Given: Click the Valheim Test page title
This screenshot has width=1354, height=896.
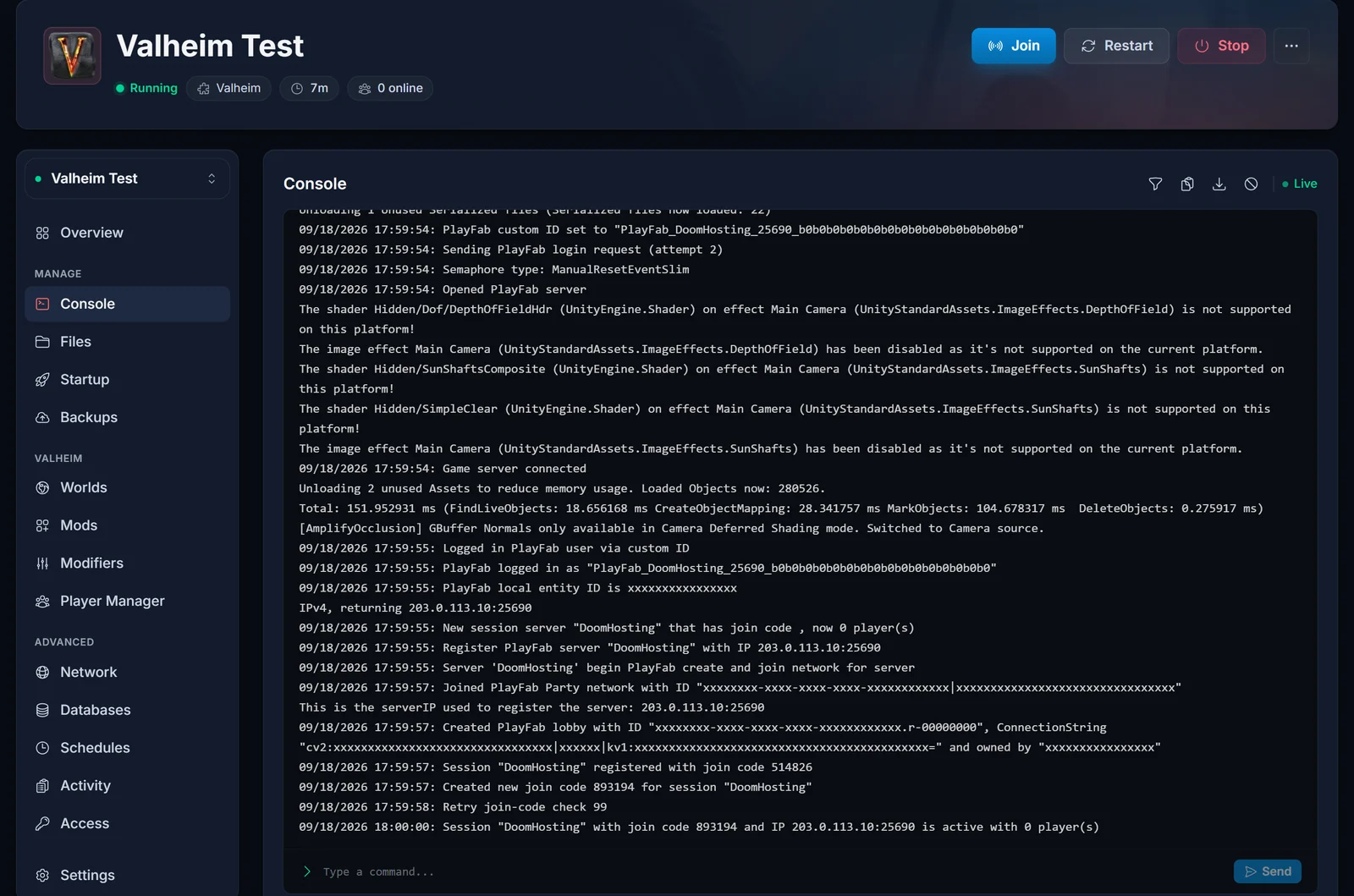Looking at the screenshot, I should (210, 46).
